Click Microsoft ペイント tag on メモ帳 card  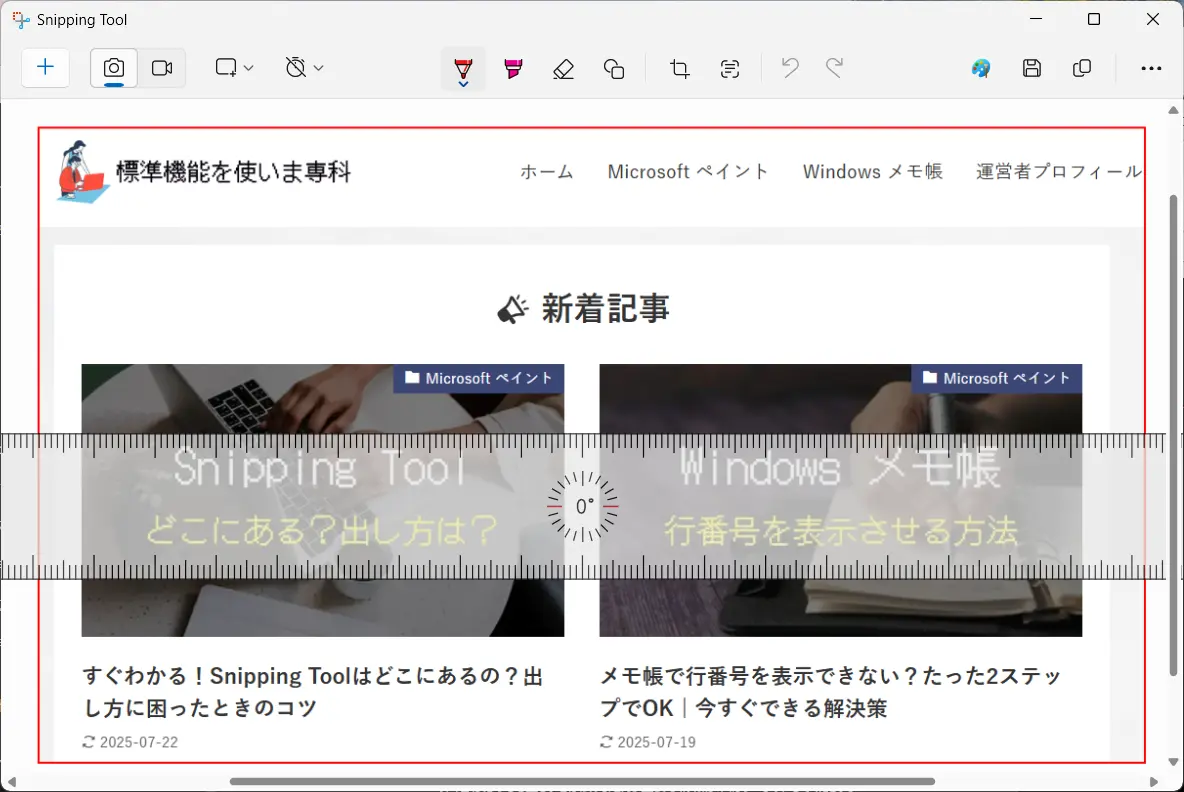[997, 378]
